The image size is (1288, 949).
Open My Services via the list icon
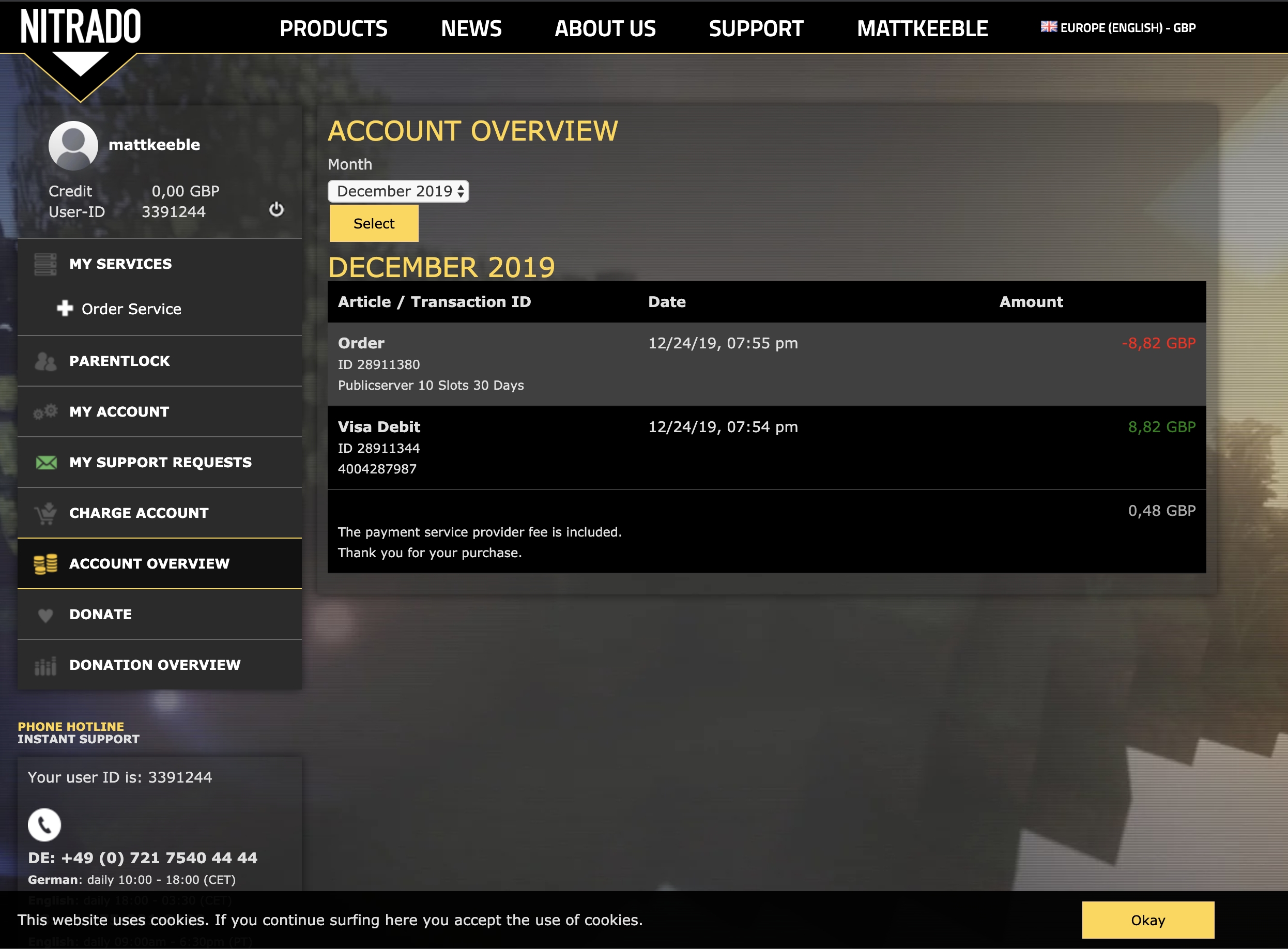pos(45,264)
